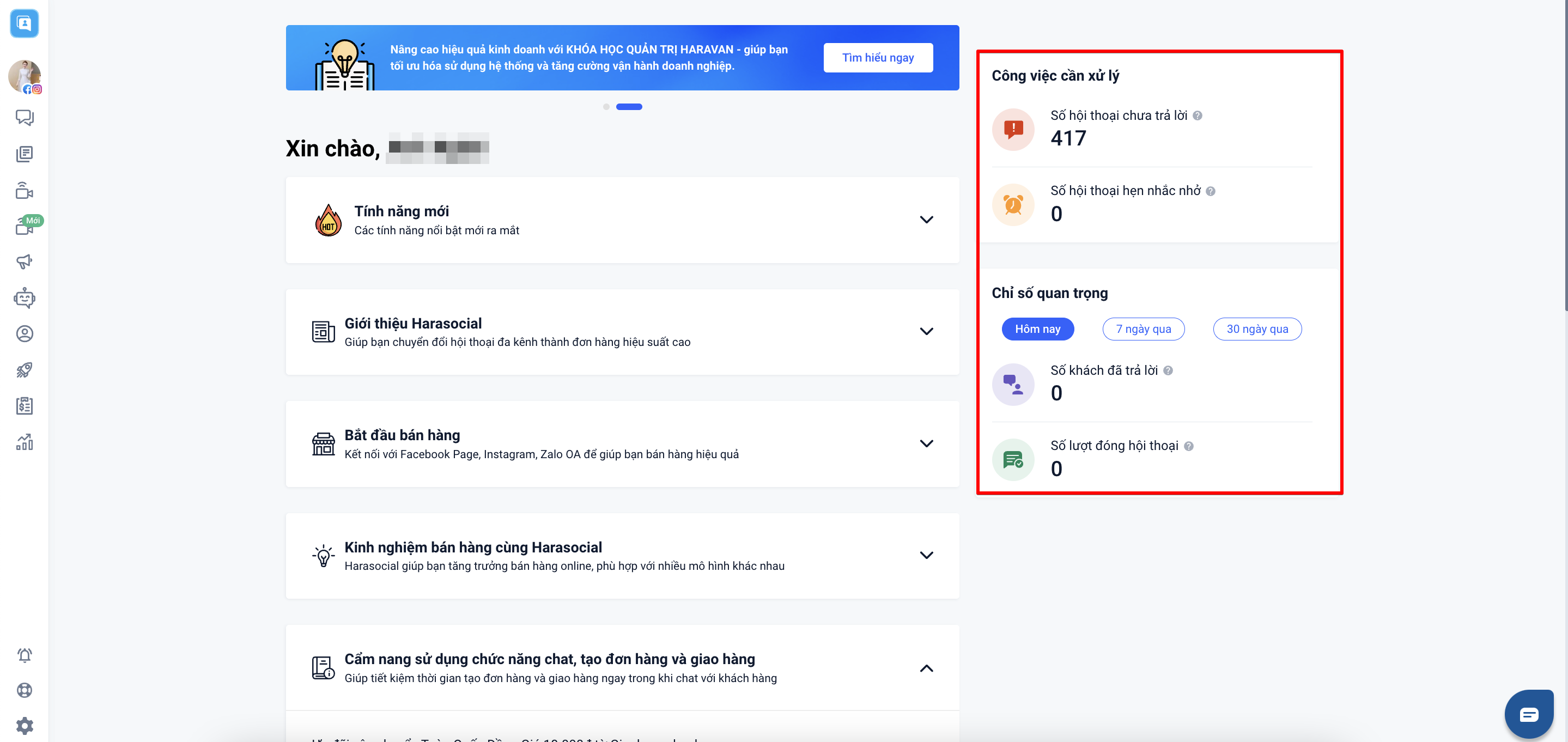
Task: Switch to first banner slide dot
Action: (x=606, y=107)
